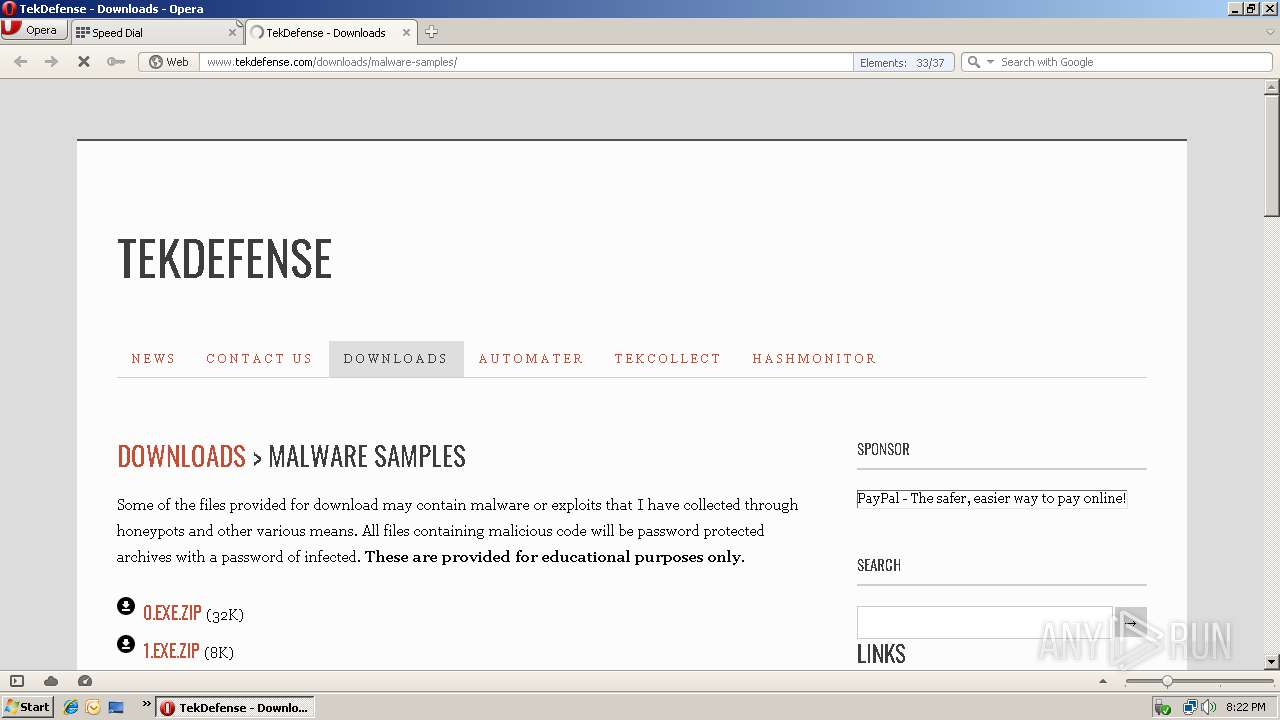Open the NEWS navigation item
1280x720 pixels.
point(153,358)
